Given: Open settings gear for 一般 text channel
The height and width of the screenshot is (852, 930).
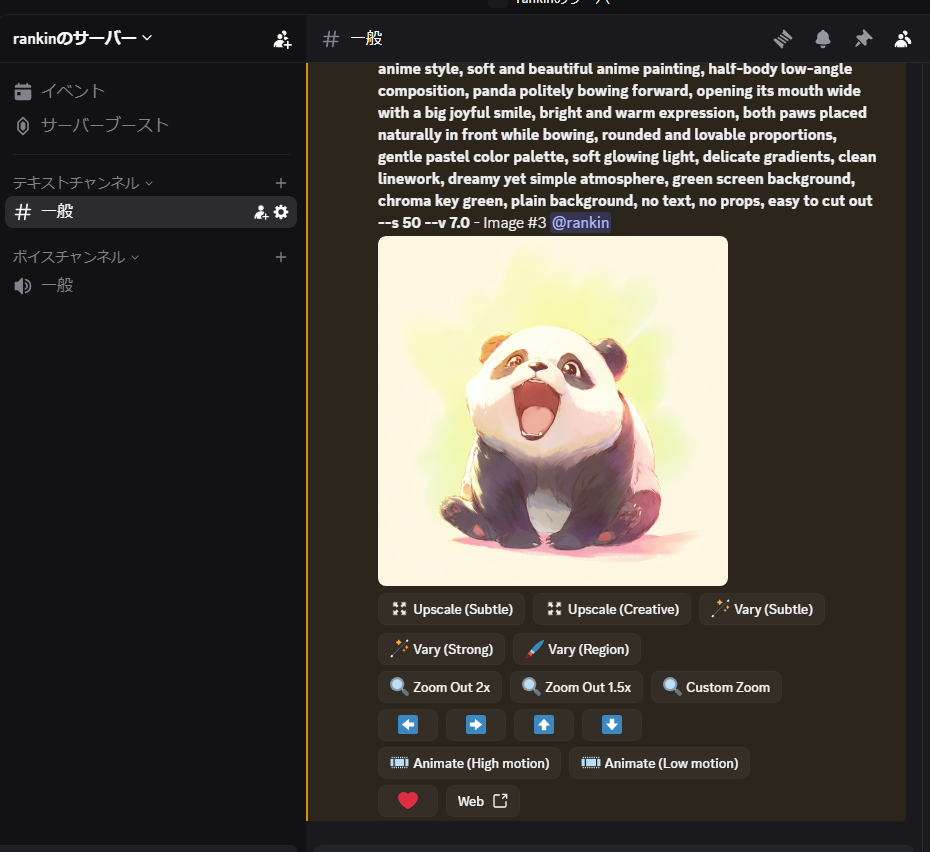Looking at the screenshot, I should (x=281, y=212).
